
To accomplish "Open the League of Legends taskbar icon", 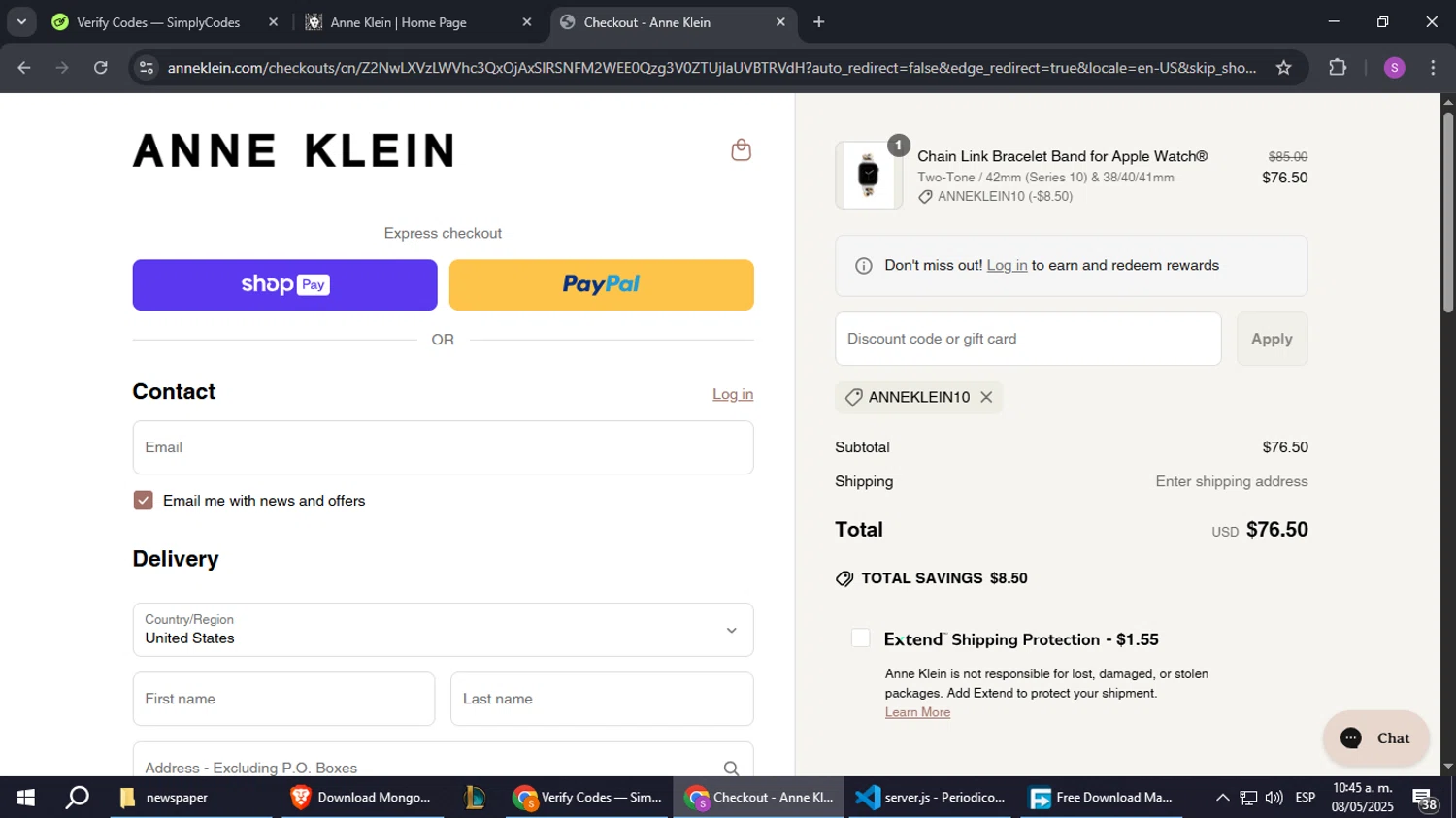I will click(x=475, y=798).
